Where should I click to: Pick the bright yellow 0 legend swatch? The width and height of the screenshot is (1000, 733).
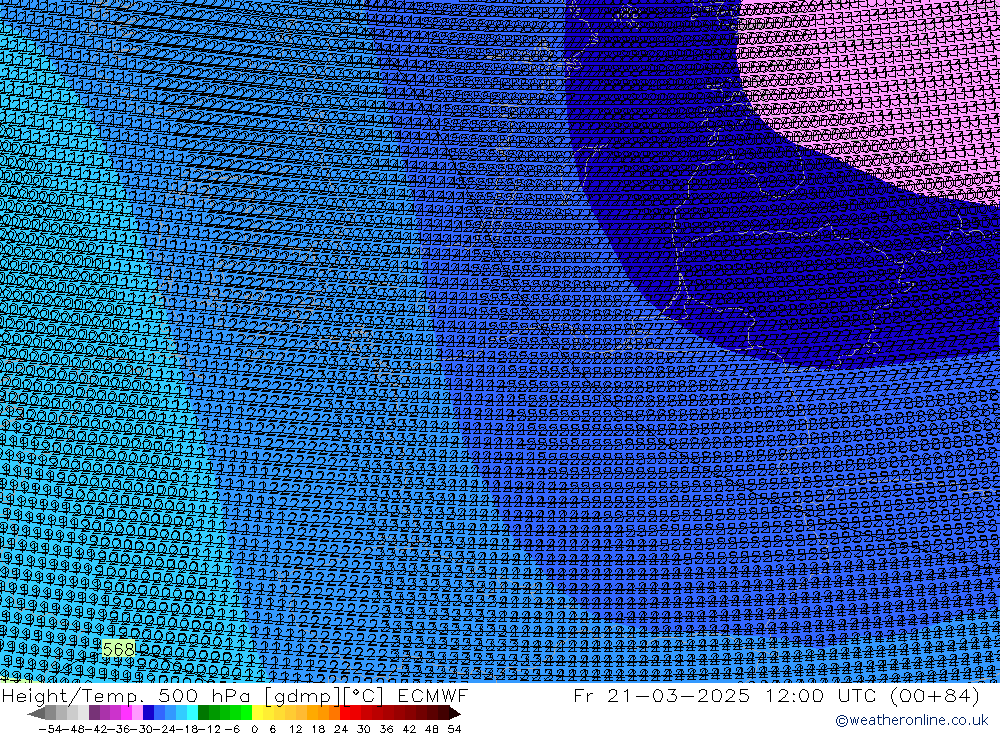point(257,713)
